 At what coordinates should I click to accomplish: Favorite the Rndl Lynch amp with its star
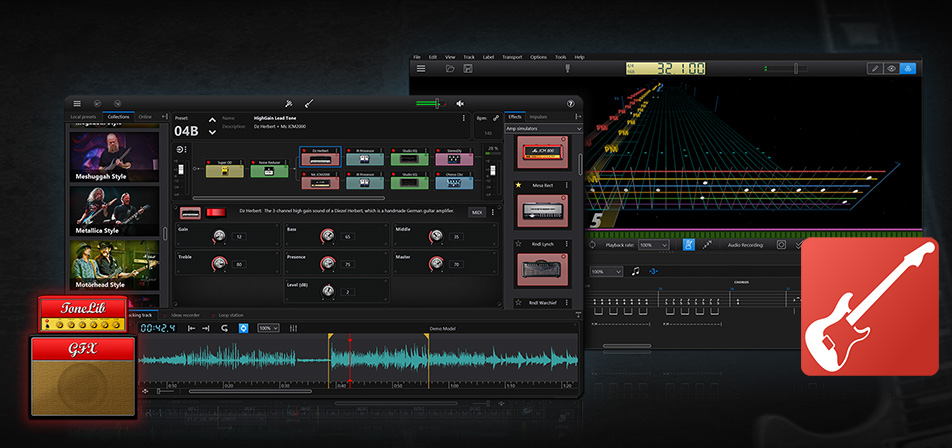point(518,244)
